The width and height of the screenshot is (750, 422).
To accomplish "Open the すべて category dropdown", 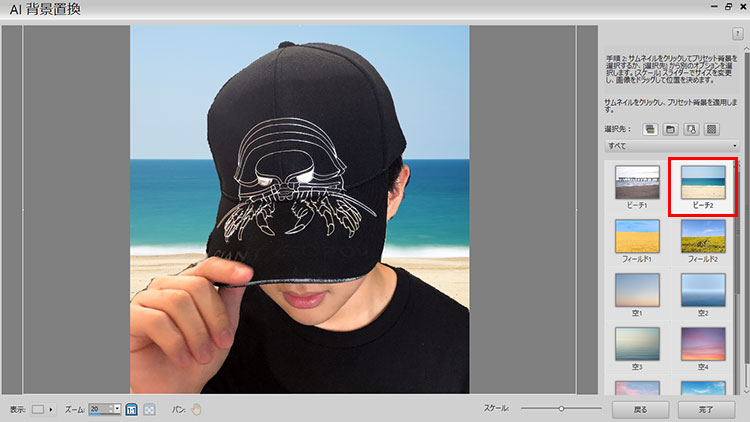I will [666, 146].
